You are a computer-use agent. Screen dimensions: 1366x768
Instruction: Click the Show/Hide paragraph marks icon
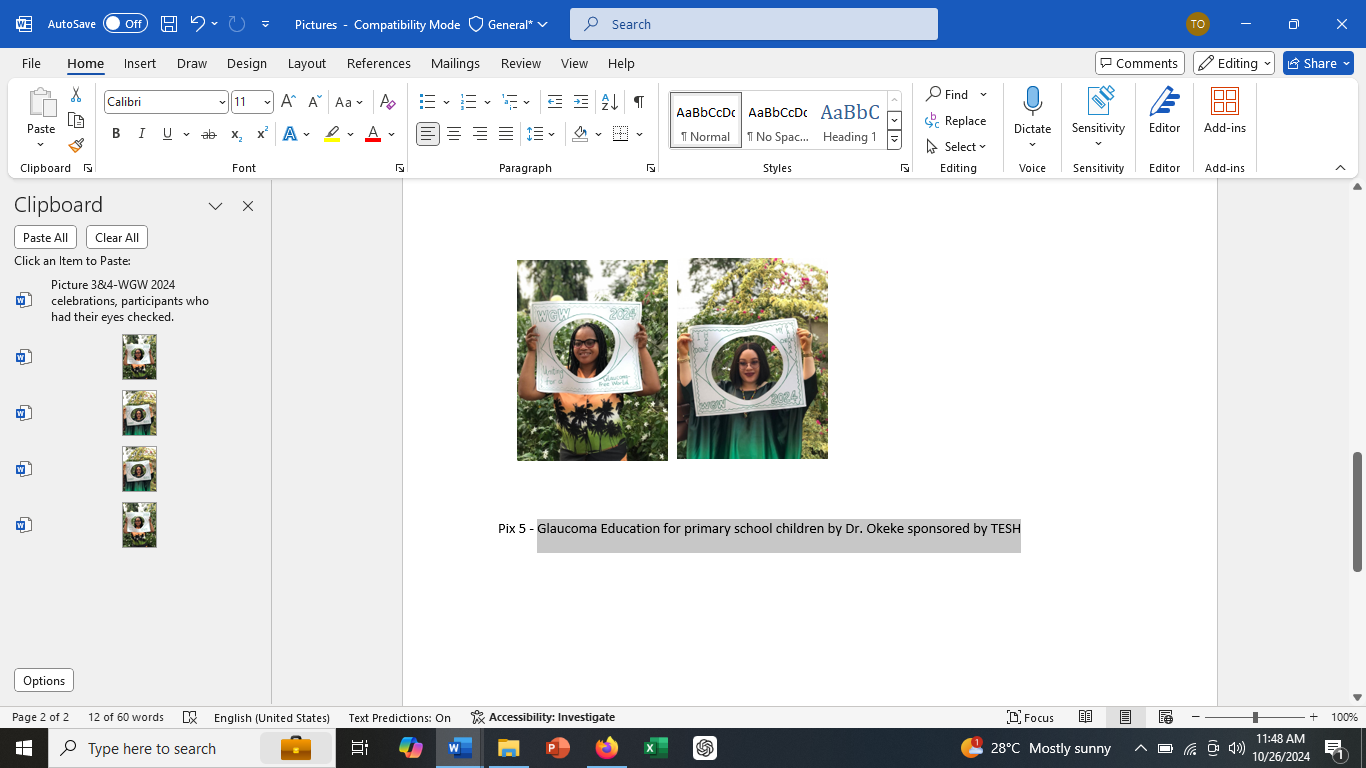(638, 102)
